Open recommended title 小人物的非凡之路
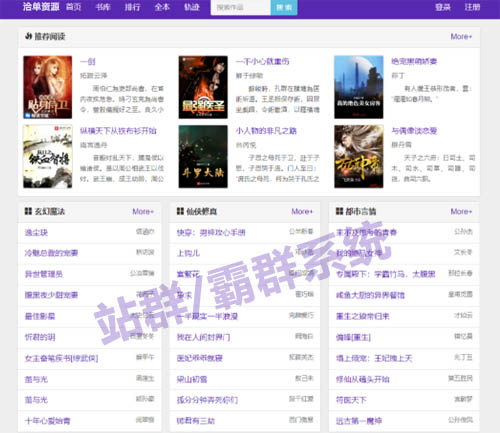The image size is (500, 433). click(266, 131)
